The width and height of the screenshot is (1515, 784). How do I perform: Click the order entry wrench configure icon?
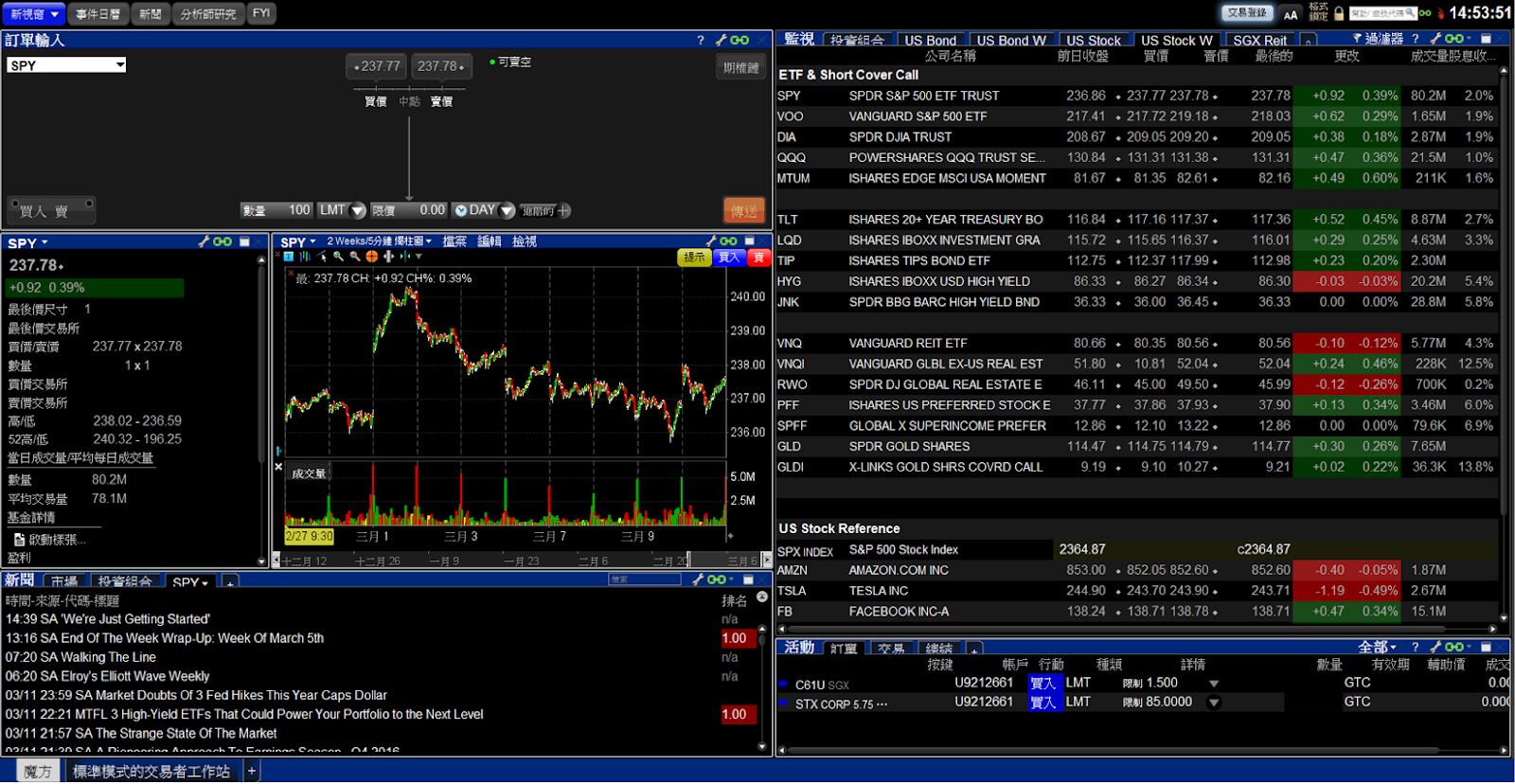(721, 40)
